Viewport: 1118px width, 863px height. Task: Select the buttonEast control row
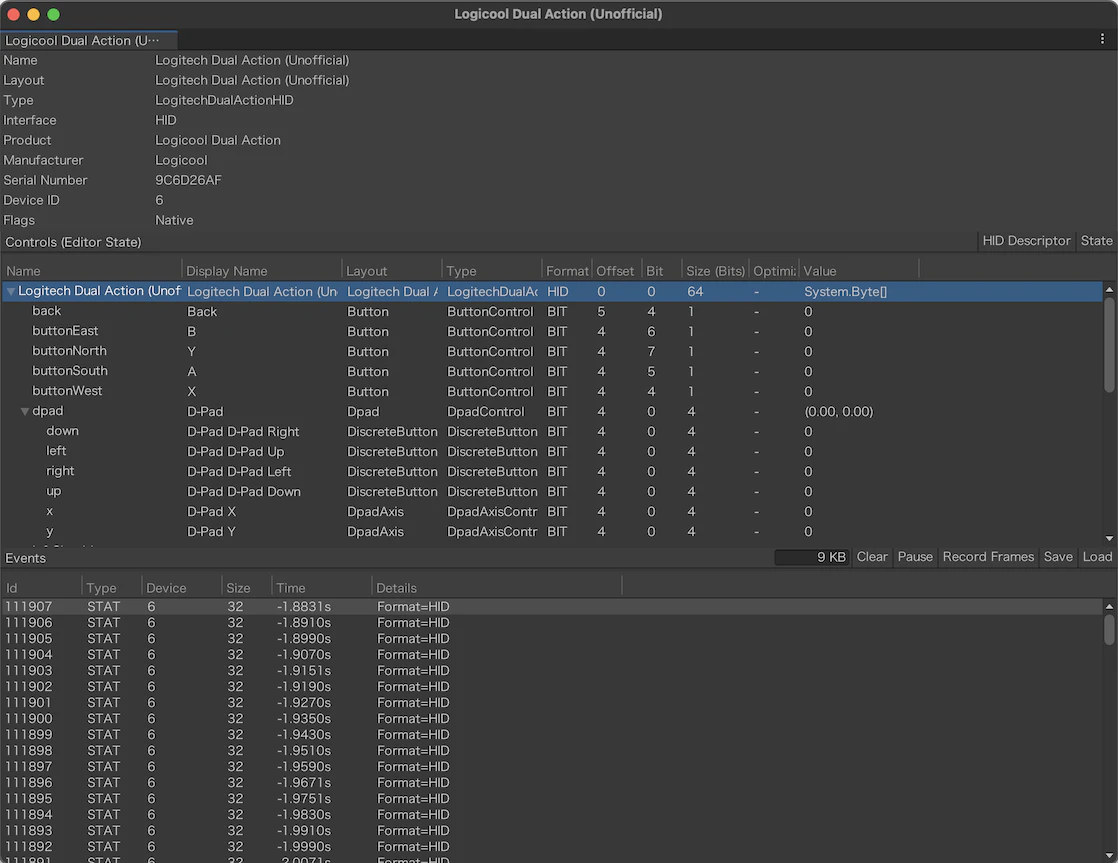pyautogui.click(x=552, y=332)
